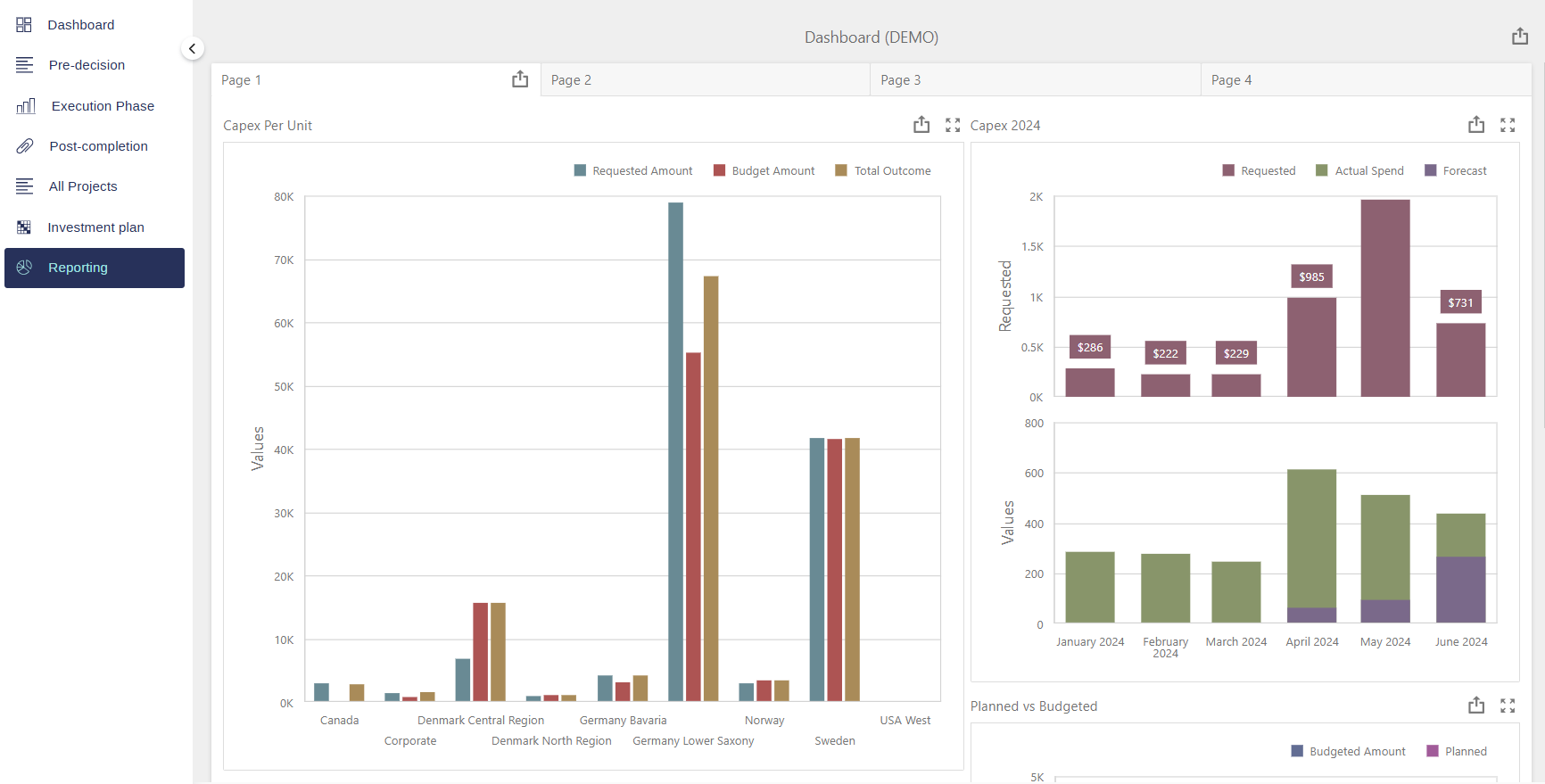The width and height of the screenshot is (1545, 784).
Task: Click the Sweden Requested Amount bar
Action: pyautogui.click(x=817, y=569)
